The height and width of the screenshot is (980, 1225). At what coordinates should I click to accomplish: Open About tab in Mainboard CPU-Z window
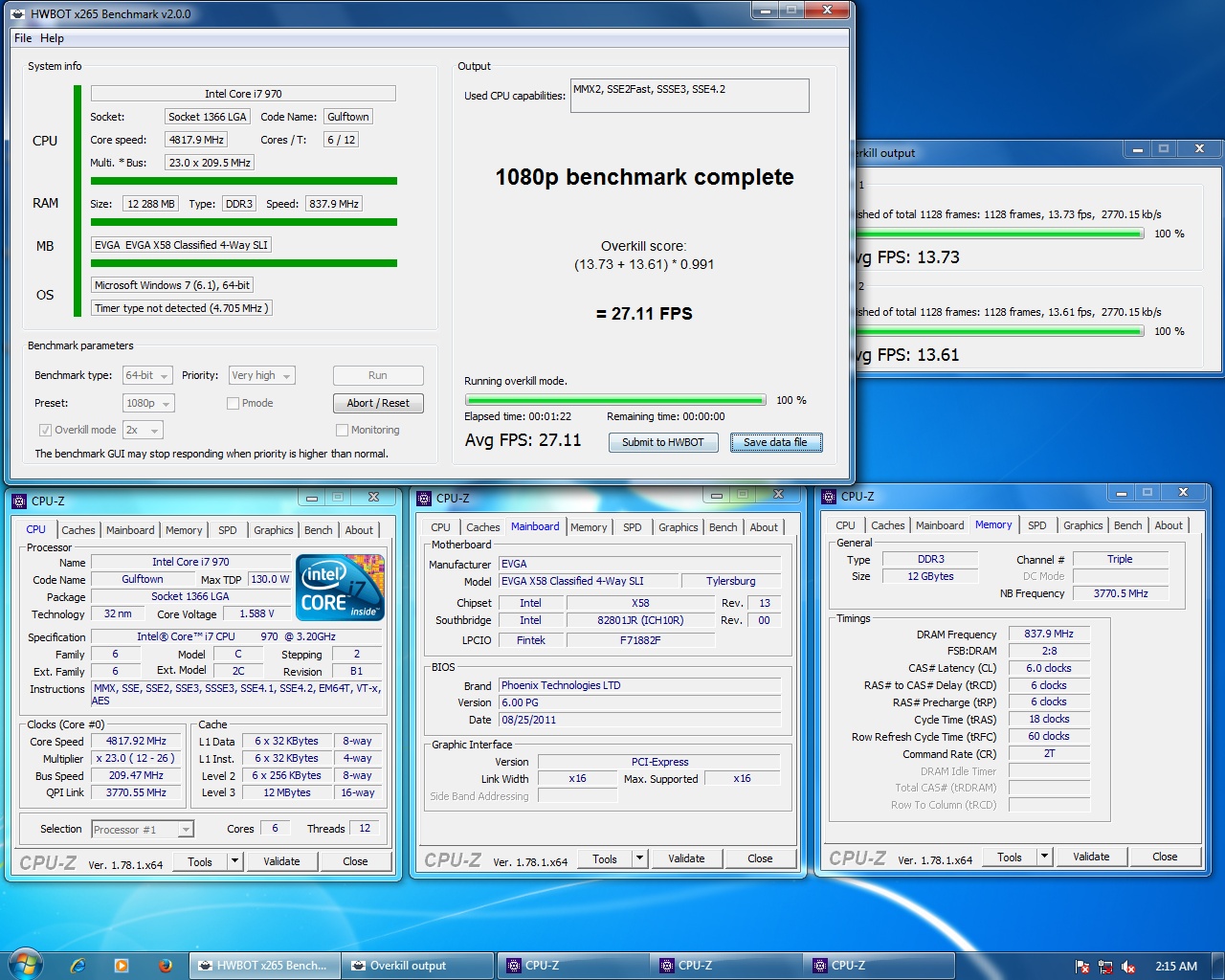point(764,527)
